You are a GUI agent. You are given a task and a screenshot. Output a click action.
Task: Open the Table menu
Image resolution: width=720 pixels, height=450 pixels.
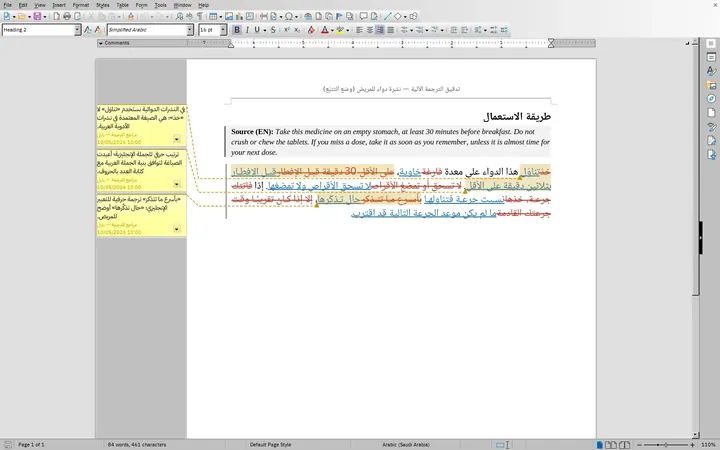tap(123, 5)
